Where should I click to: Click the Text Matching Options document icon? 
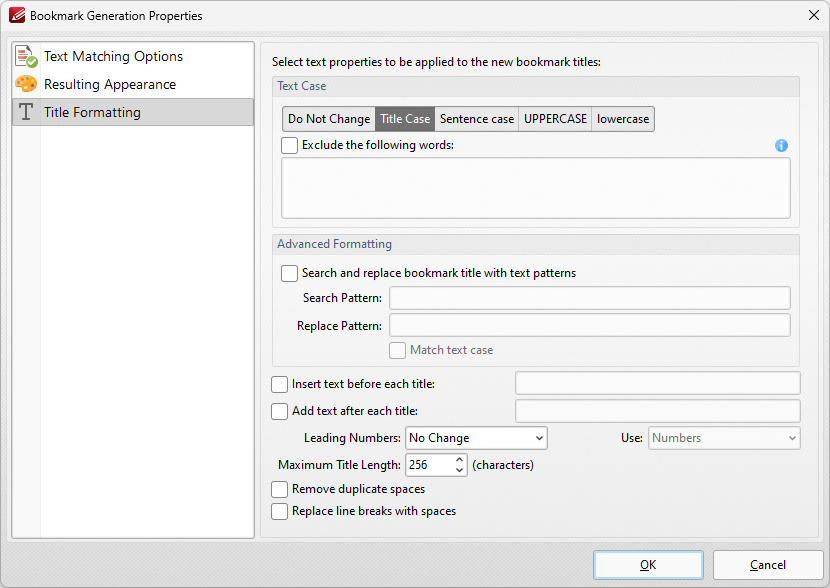pos(26,56)
